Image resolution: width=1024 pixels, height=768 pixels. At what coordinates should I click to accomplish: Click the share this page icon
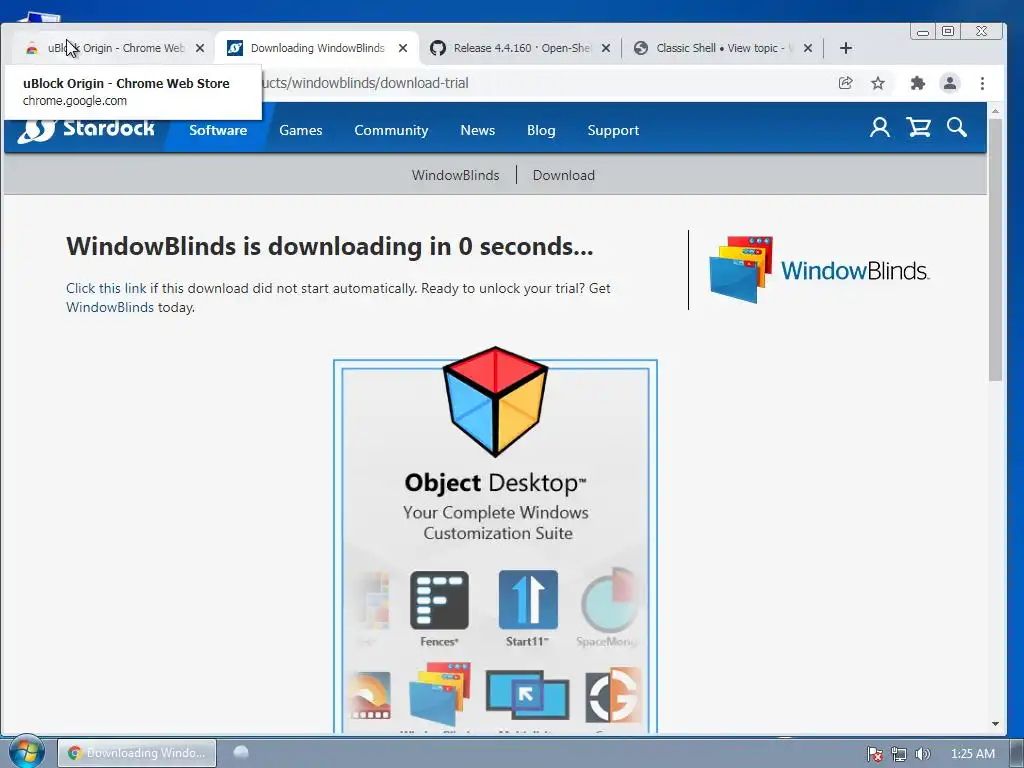coord(846,83)
